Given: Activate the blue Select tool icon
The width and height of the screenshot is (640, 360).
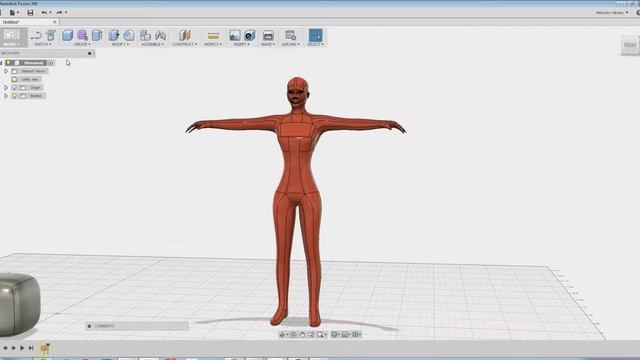Looking at the screenshot, I should tap(316, 35).
